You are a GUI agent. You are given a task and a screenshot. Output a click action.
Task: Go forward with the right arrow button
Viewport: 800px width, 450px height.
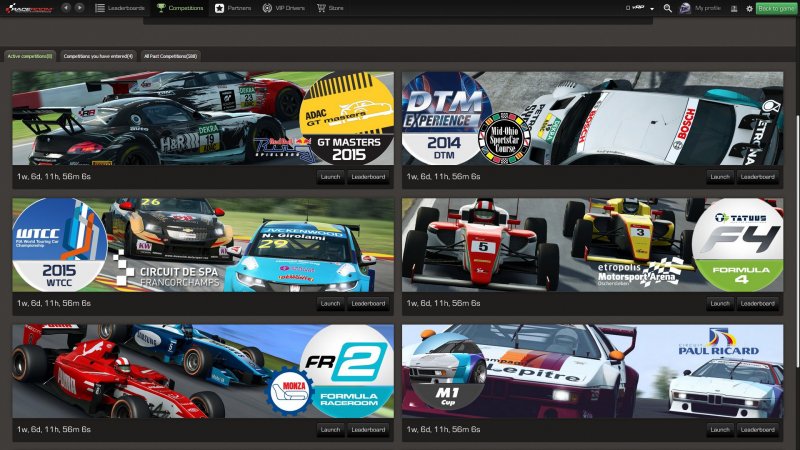coord(80,8)
